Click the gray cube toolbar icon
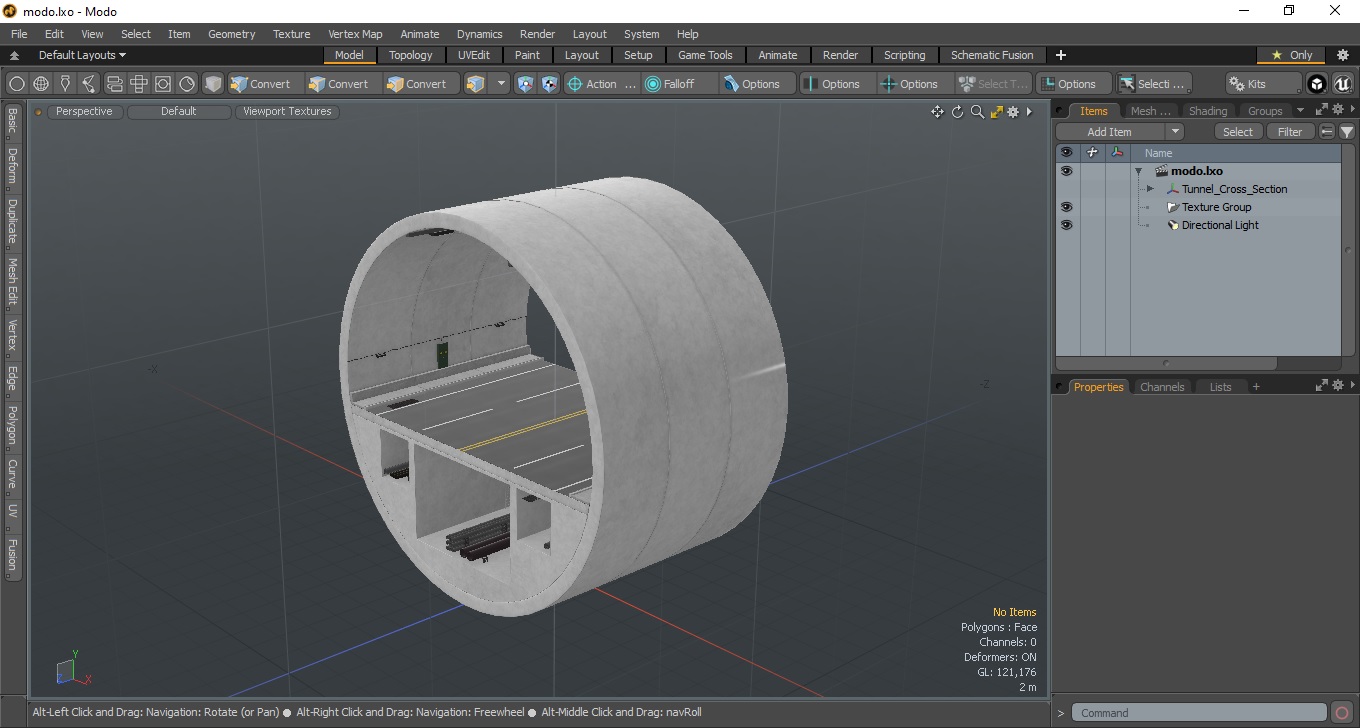This screenshot has width=1360, height=728. point(213,84)
